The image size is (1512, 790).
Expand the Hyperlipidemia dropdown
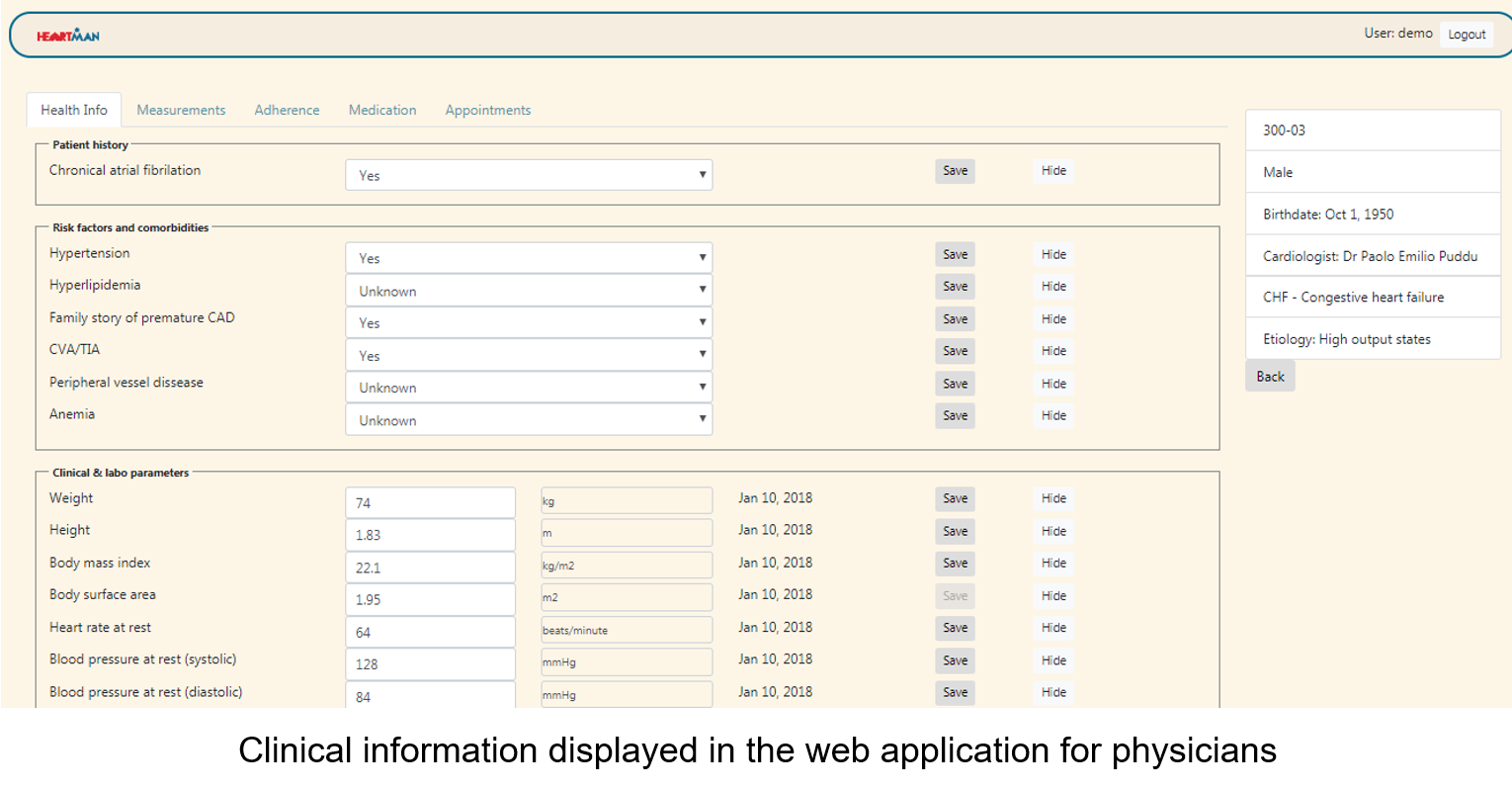point(529,291)
